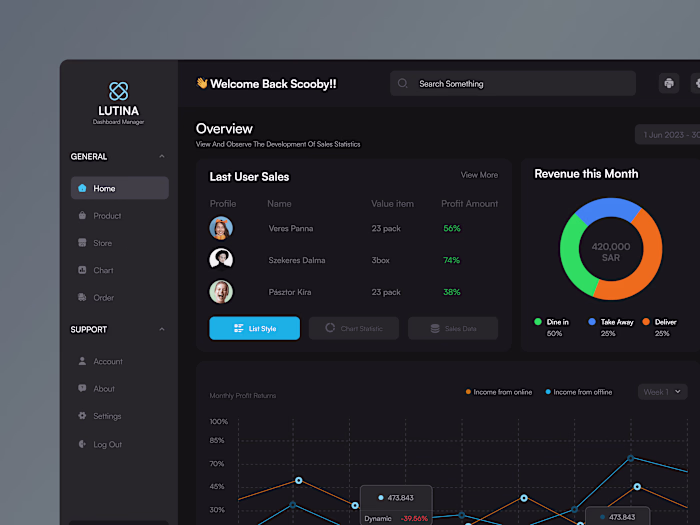Click Pásztor Kira's profile avatar

tap(221, 292)
